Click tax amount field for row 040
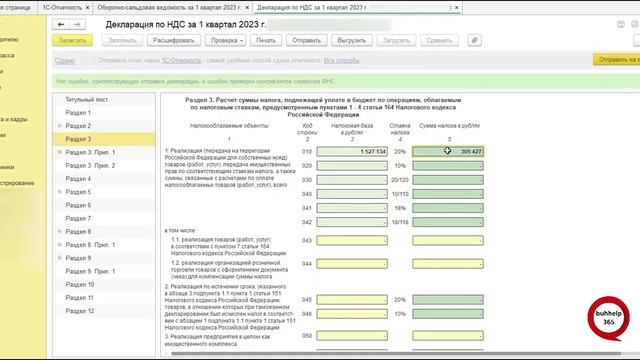The image size is (640, 360). tap(448, 194)
